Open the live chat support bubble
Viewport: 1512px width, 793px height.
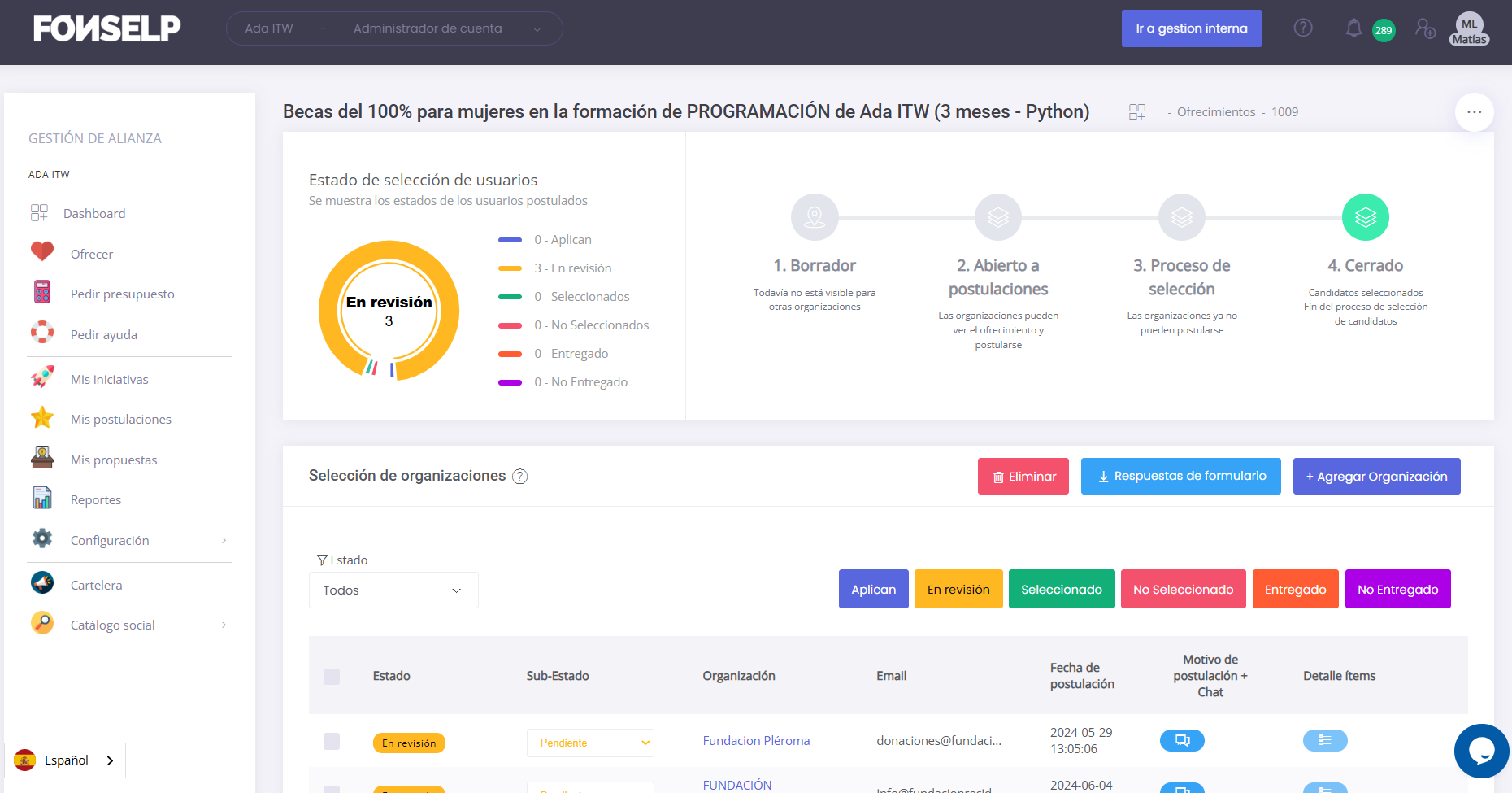1481,751
